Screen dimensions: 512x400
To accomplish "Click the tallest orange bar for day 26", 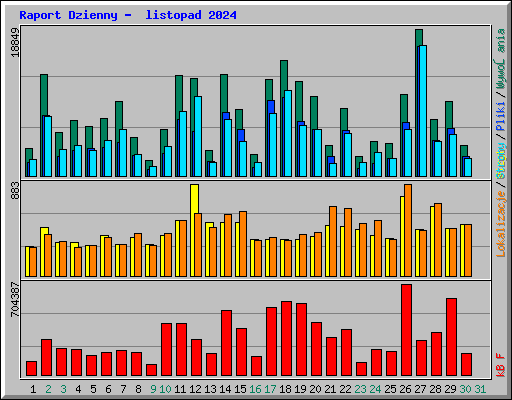I will pyautogui.click(x=408, y=230).
